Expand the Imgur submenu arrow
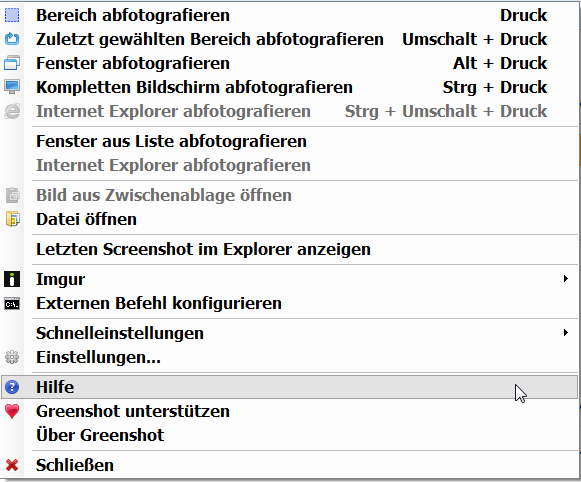 coord(565,279)
